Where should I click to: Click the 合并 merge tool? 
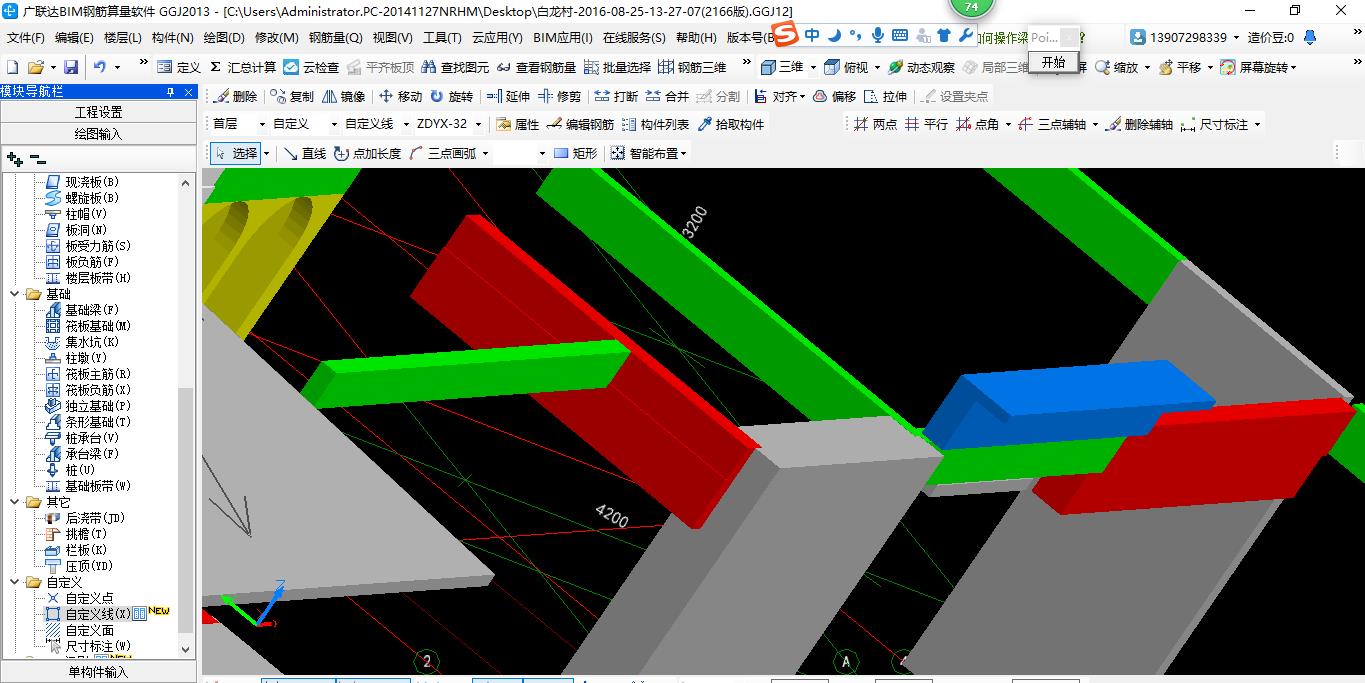(x=667, y=96)
